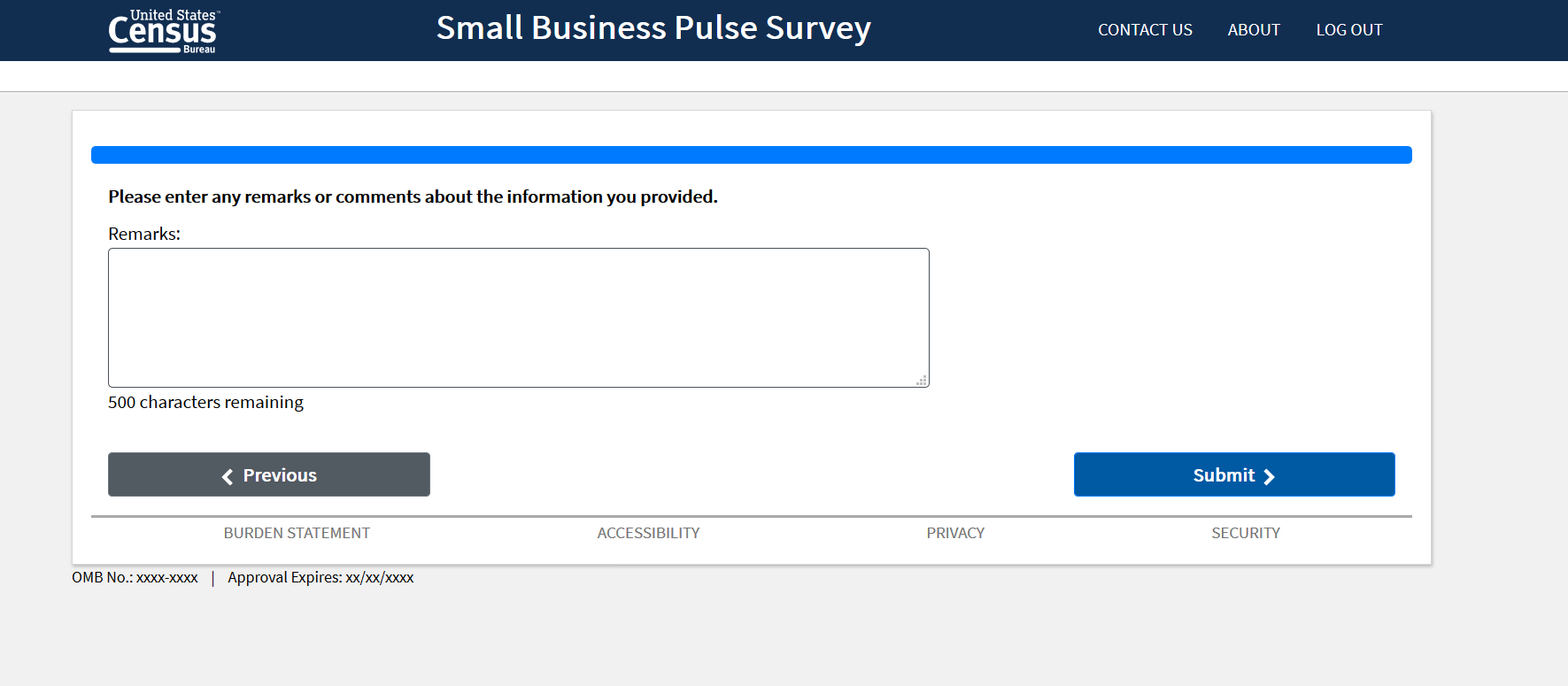Open the Burden Statement link
1568x686 pixels.
click(x=297, y=533)
